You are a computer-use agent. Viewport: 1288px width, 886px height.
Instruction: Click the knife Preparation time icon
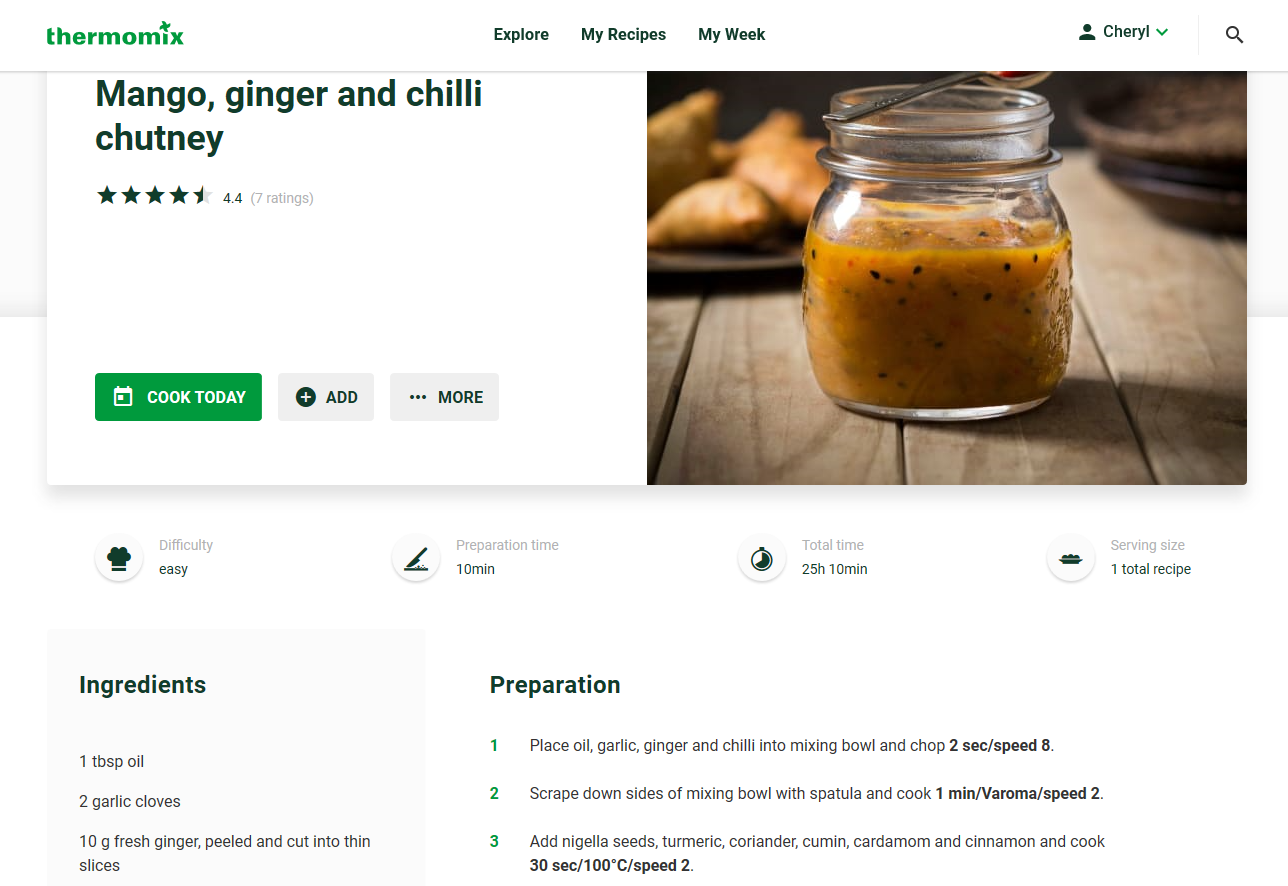[x=416, y=558]
